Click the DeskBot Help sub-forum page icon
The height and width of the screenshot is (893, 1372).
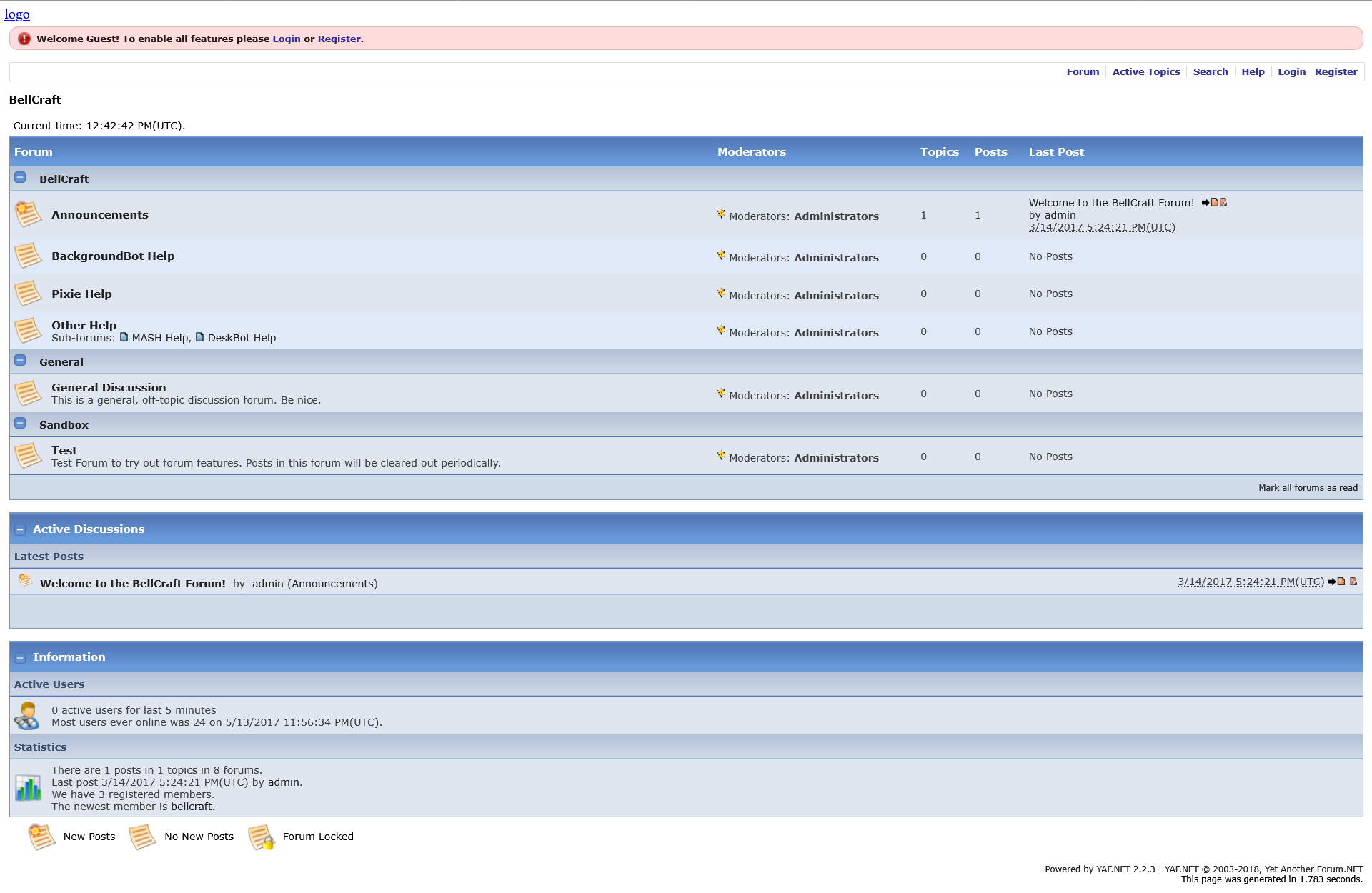(x=200, y=337)
